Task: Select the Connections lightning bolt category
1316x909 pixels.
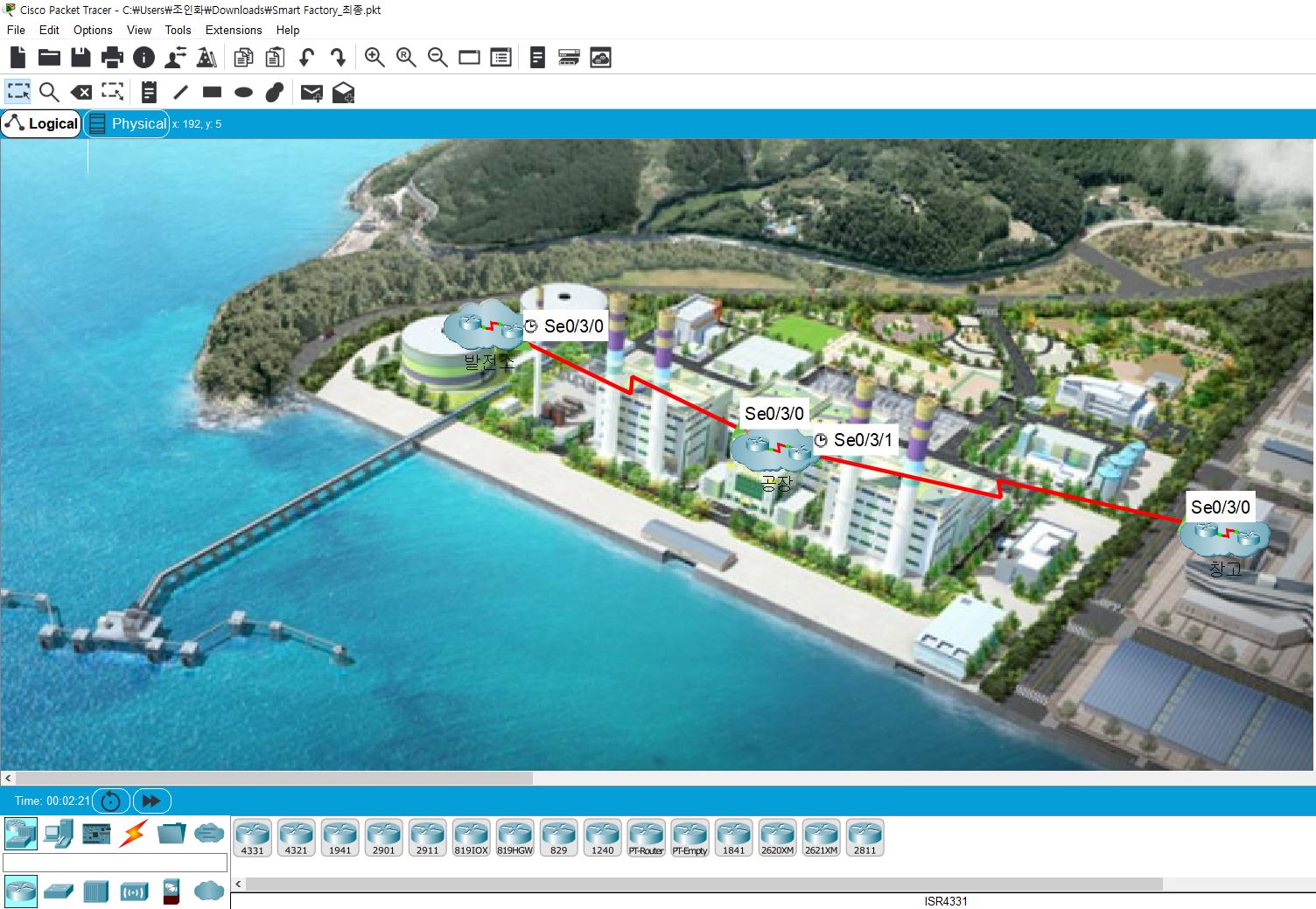Action: tap(133, 833)
